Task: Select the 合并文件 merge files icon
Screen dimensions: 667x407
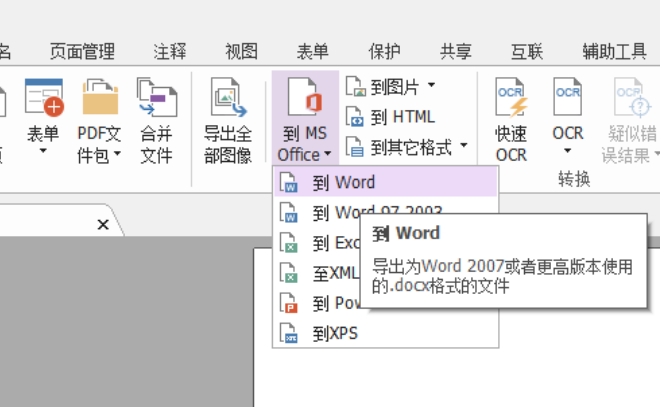Action: tap(157, 97)
